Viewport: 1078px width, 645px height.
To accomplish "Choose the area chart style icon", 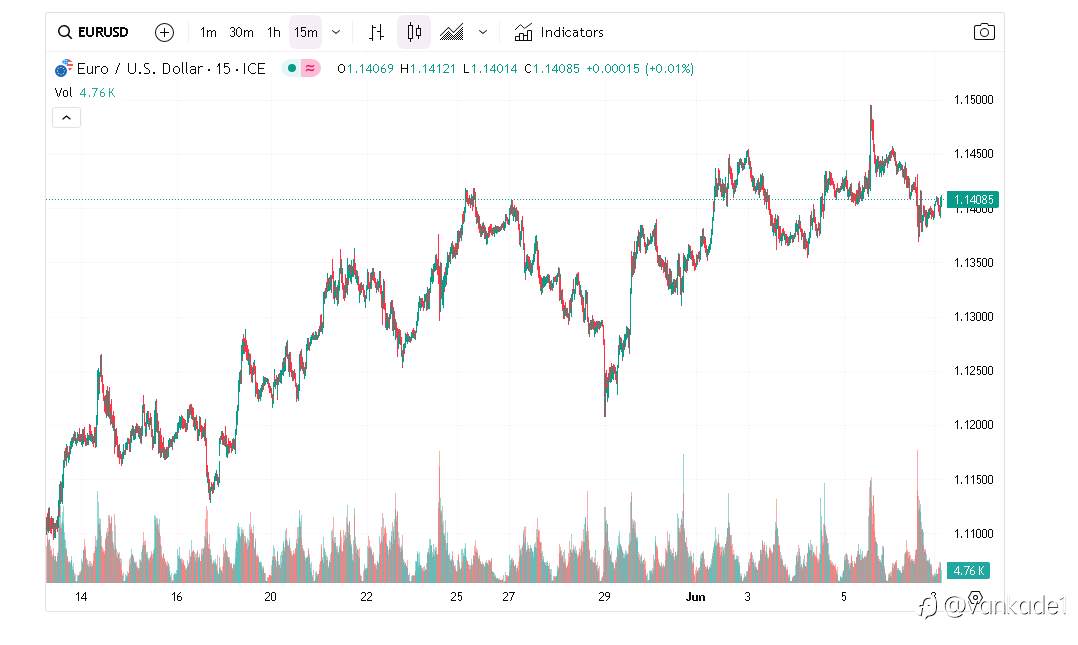I will pyautogui.click(x=452, y=32).
